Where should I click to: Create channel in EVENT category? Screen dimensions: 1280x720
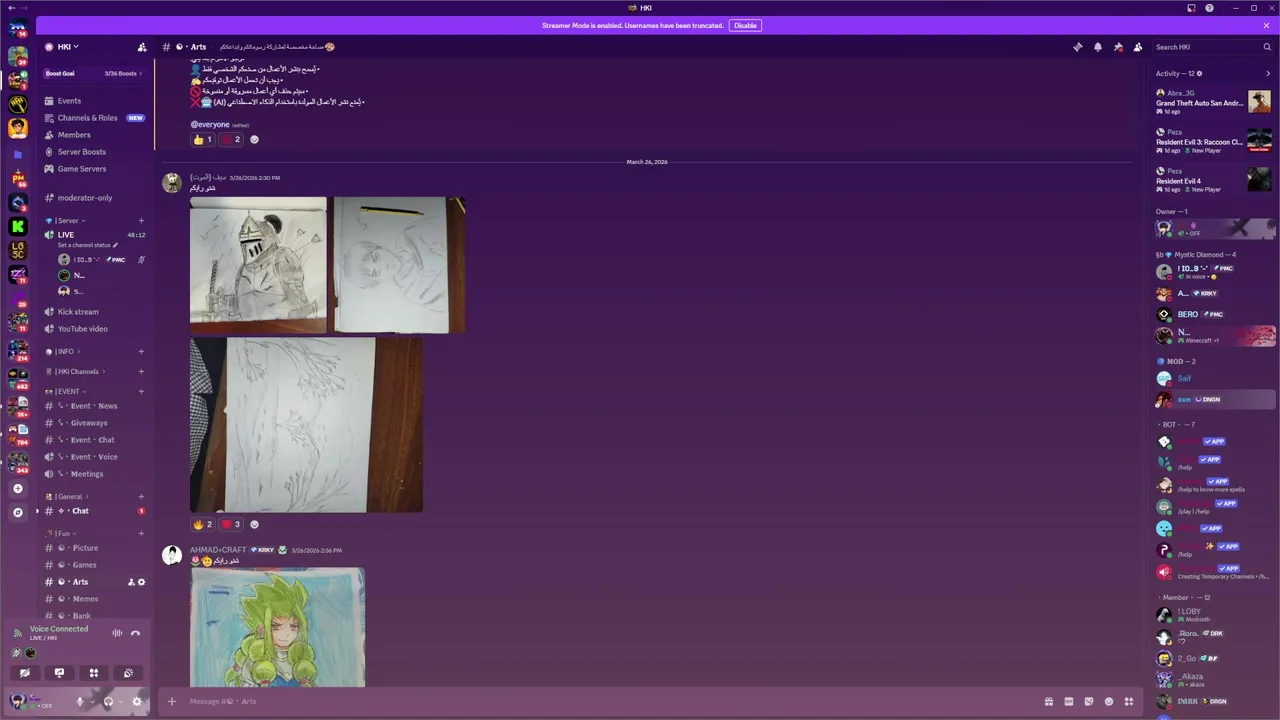pyautogui.click(x=141, y=392)
